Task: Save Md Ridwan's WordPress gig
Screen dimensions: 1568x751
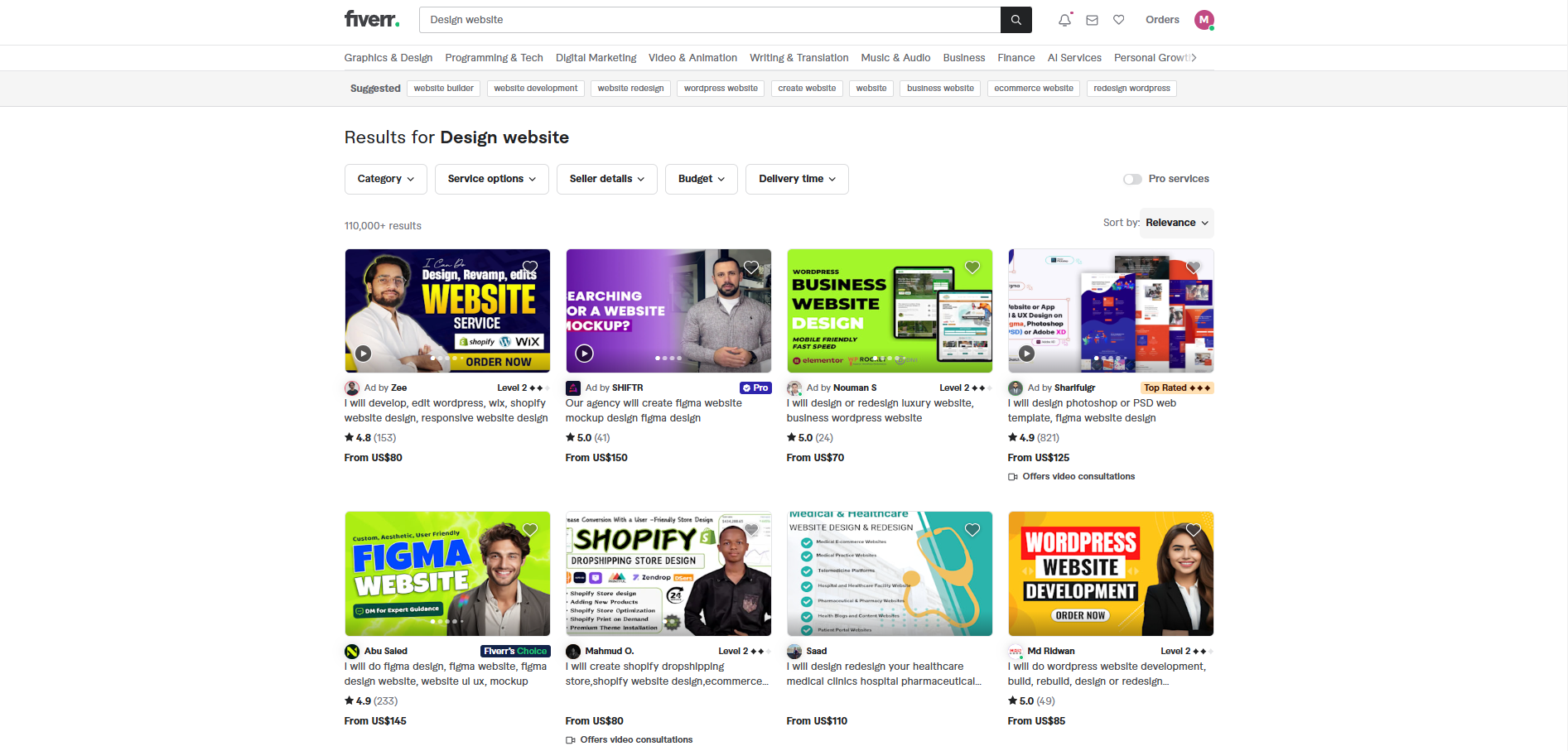Action: click(x=1194, y=530)
